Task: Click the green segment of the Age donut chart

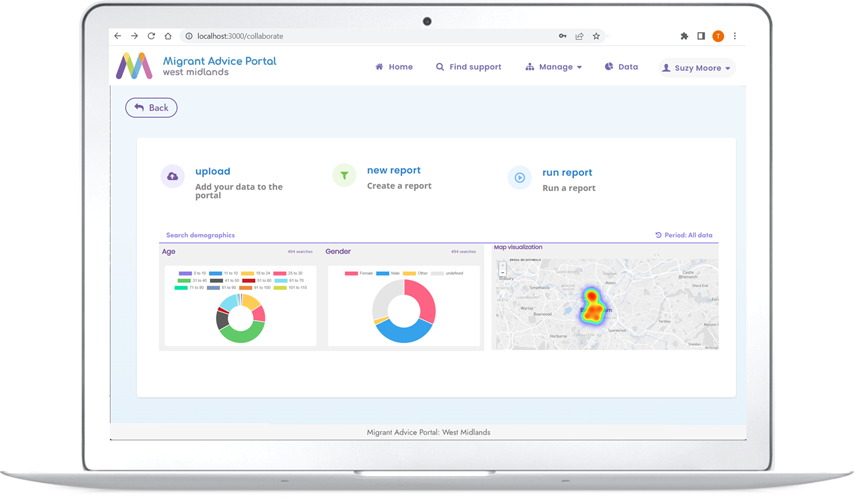Action: coord(242,335)
